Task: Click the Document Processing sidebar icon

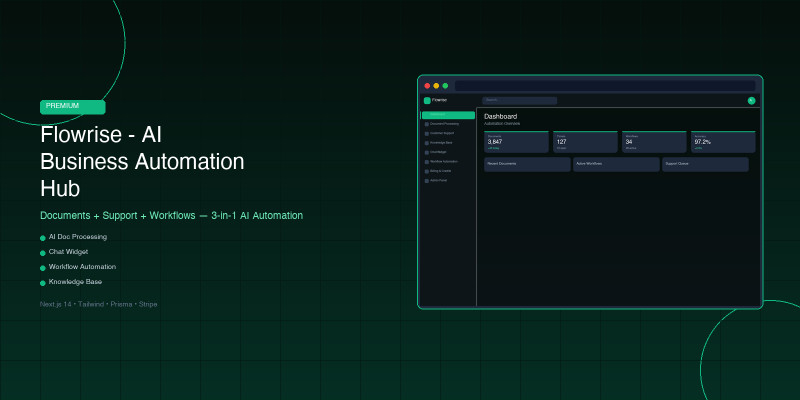Action: pos(426,124)
